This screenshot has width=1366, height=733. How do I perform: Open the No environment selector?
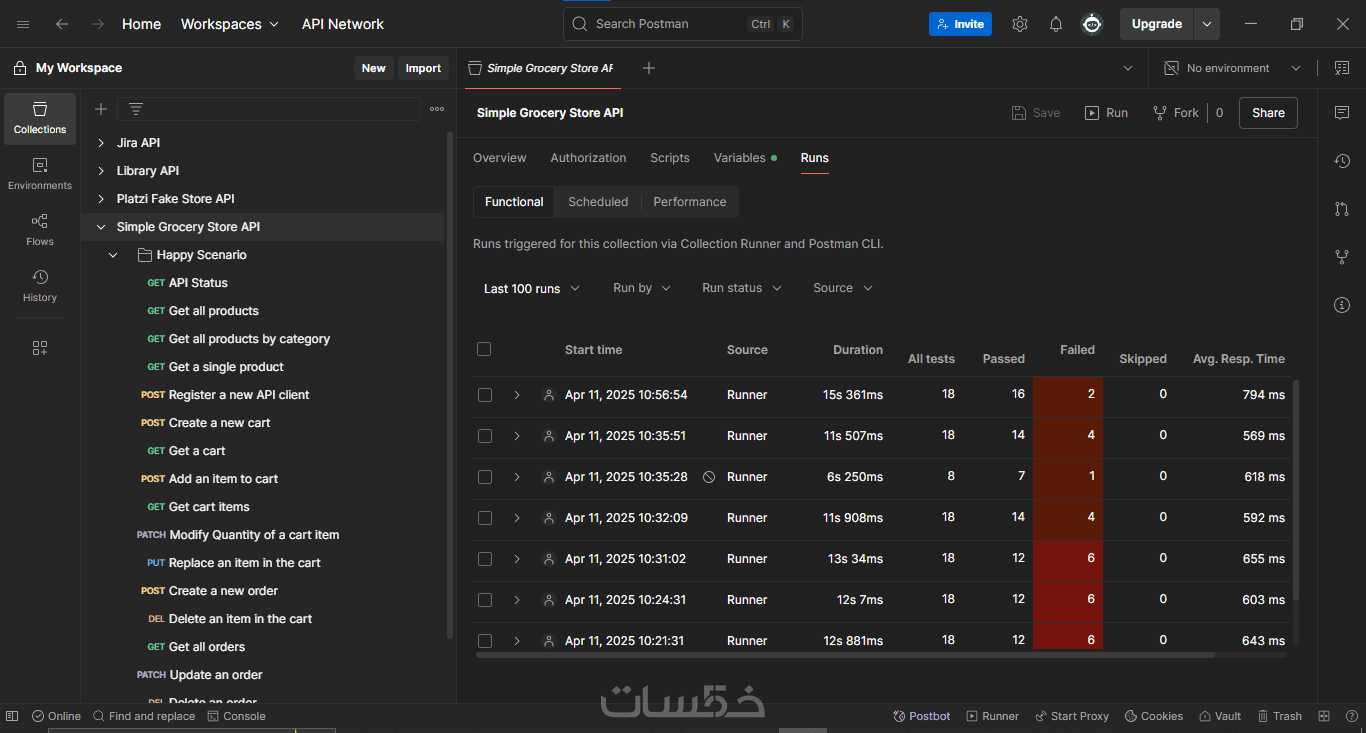(x=1232, y=68)
